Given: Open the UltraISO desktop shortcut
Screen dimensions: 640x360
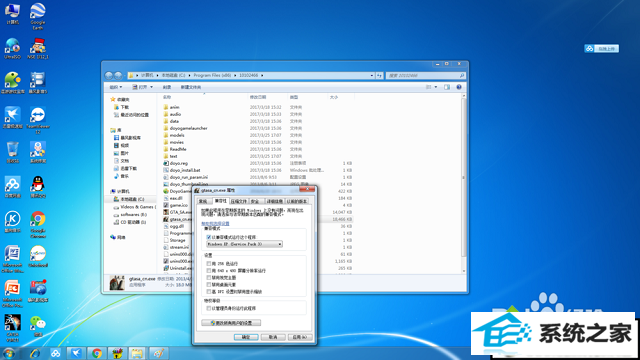Looking at the screenshot, I should click(12, 48).
